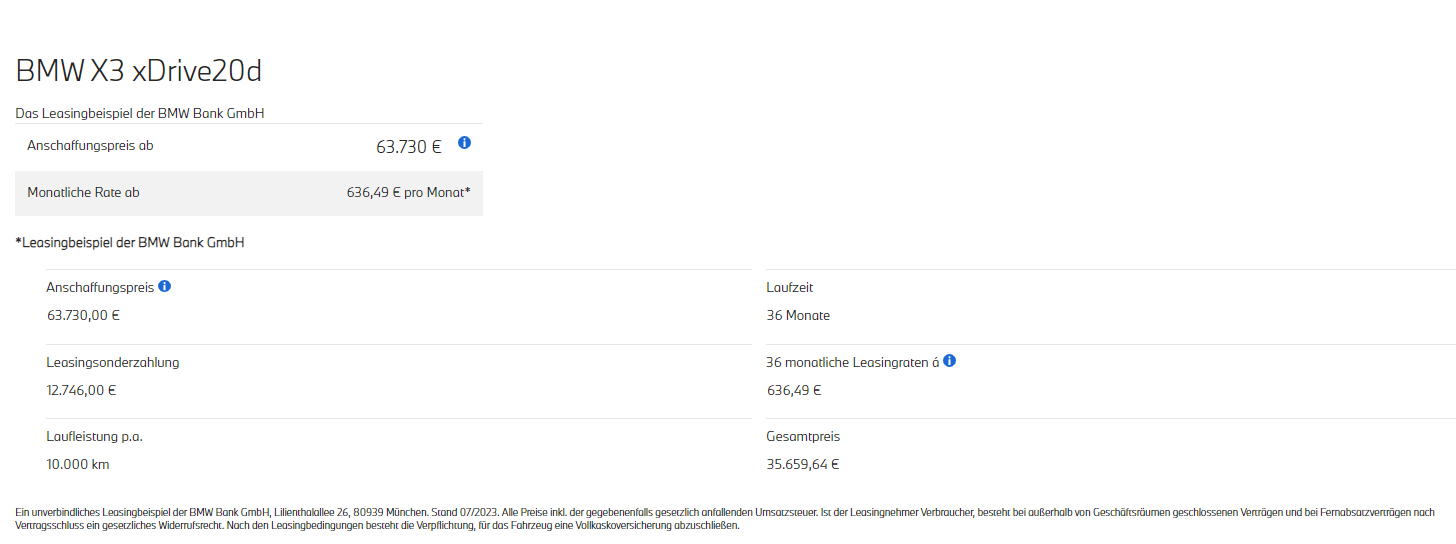Open info icon next to Anschaffungspreis detail label
Image resolution: width=1456 pixels, height=544 pixels.
pos(165,286)
